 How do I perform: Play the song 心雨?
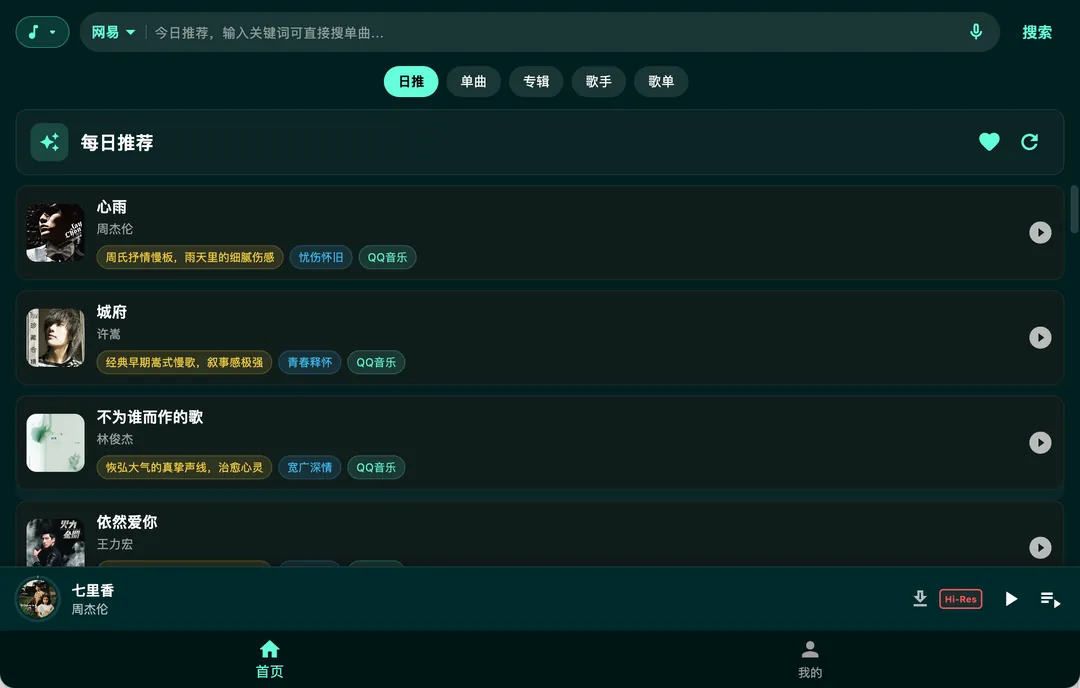(x=1040, y=232)
